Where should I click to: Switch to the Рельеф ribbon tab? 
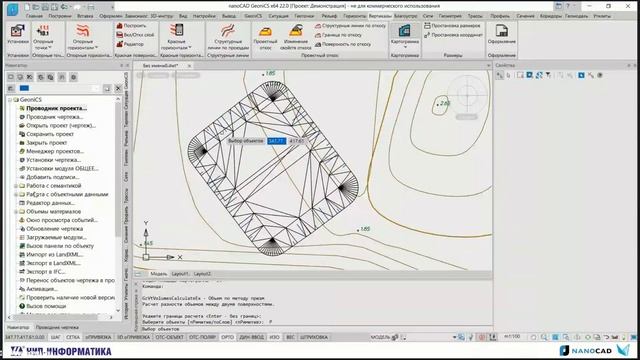point(329,16)
